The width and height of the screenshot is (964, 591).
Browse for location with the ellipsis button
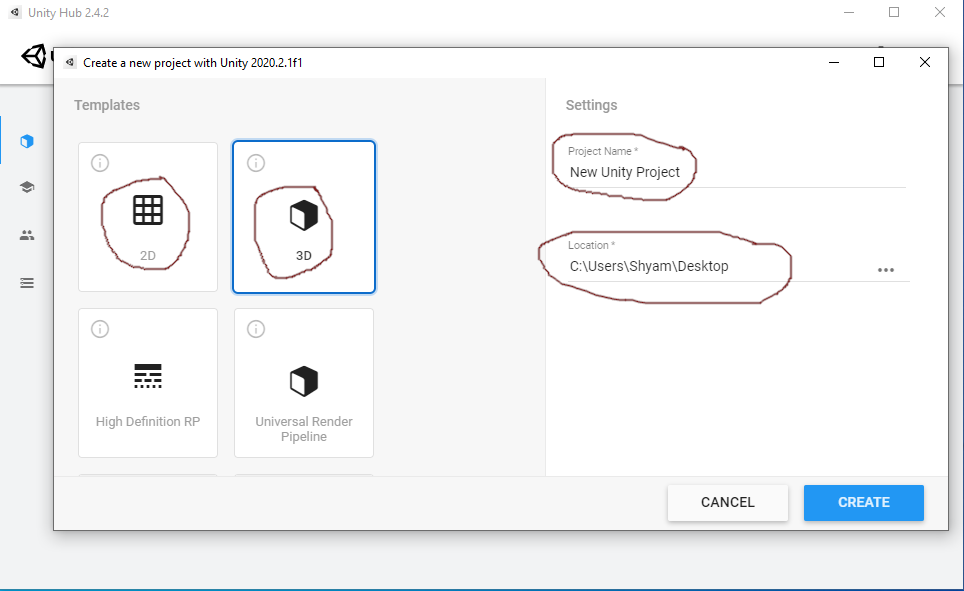[885, 270]
